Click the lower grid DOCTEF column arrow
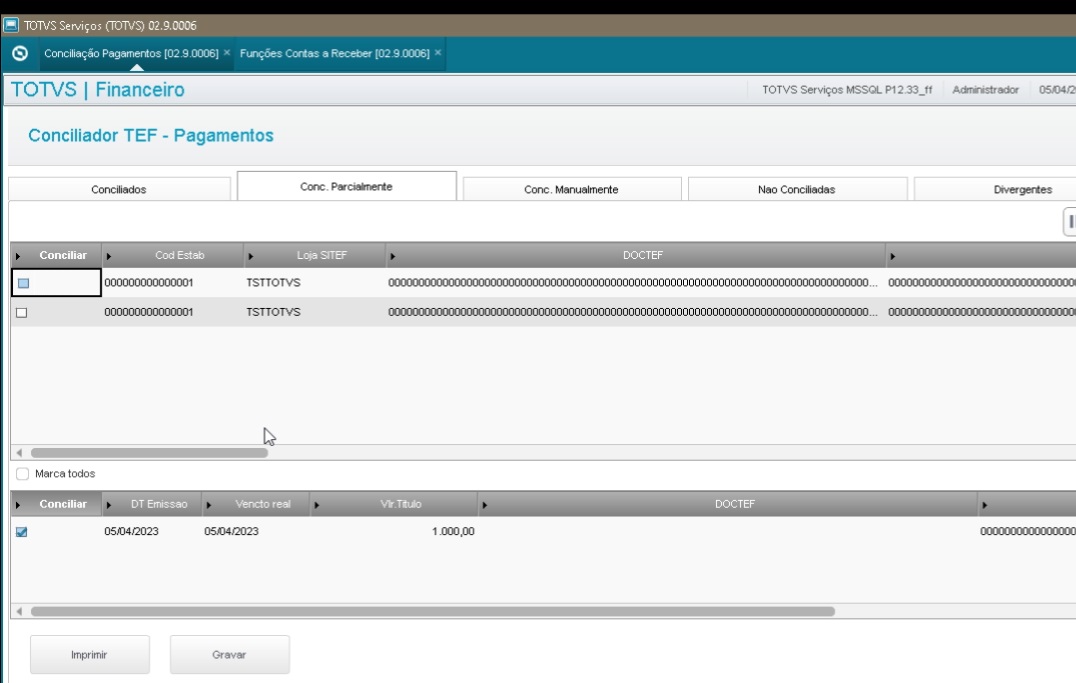 [484, 505]
